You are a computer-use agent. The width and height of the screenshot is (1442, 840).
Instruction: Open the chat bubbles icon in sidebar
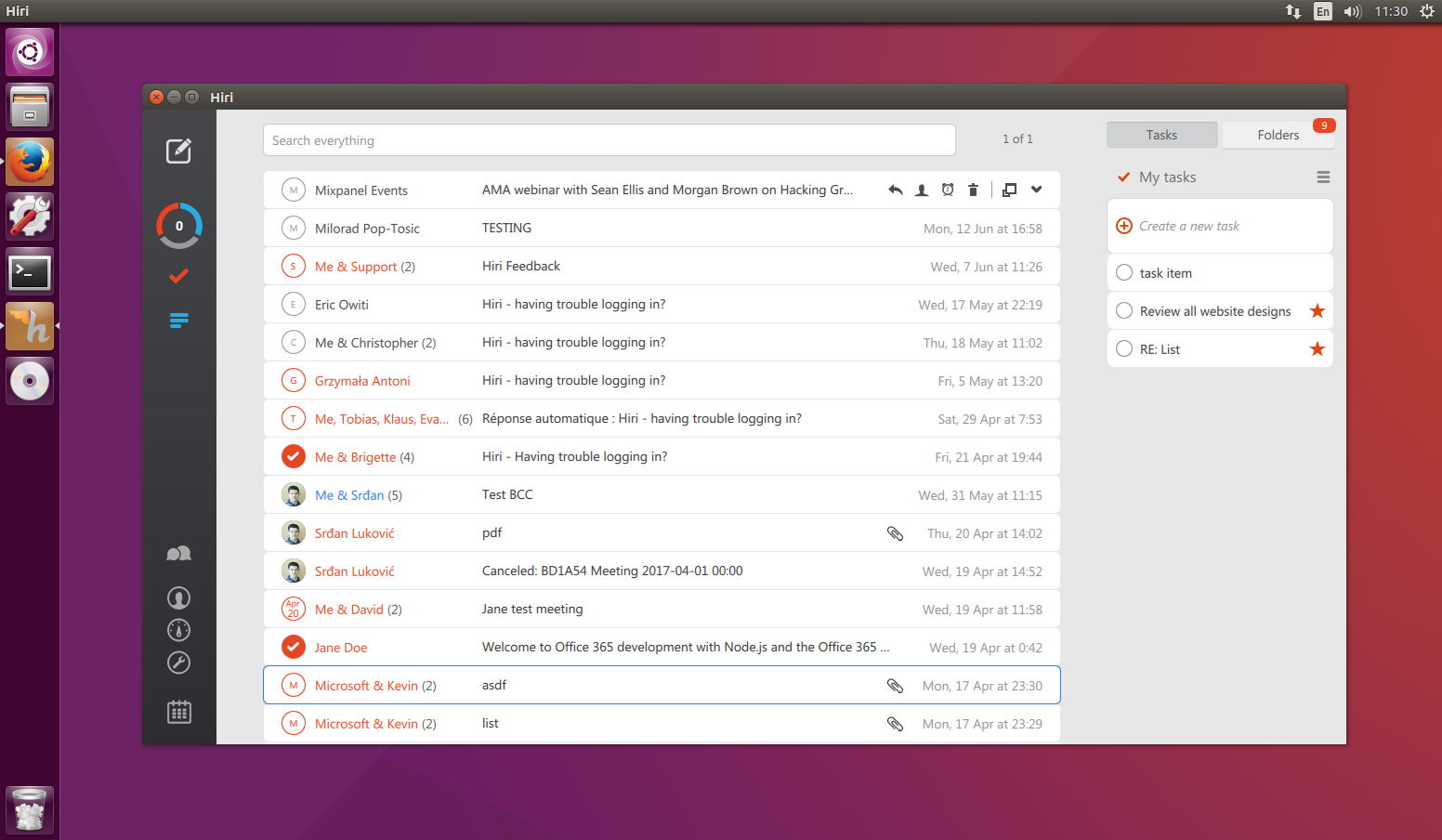point(178,554)
